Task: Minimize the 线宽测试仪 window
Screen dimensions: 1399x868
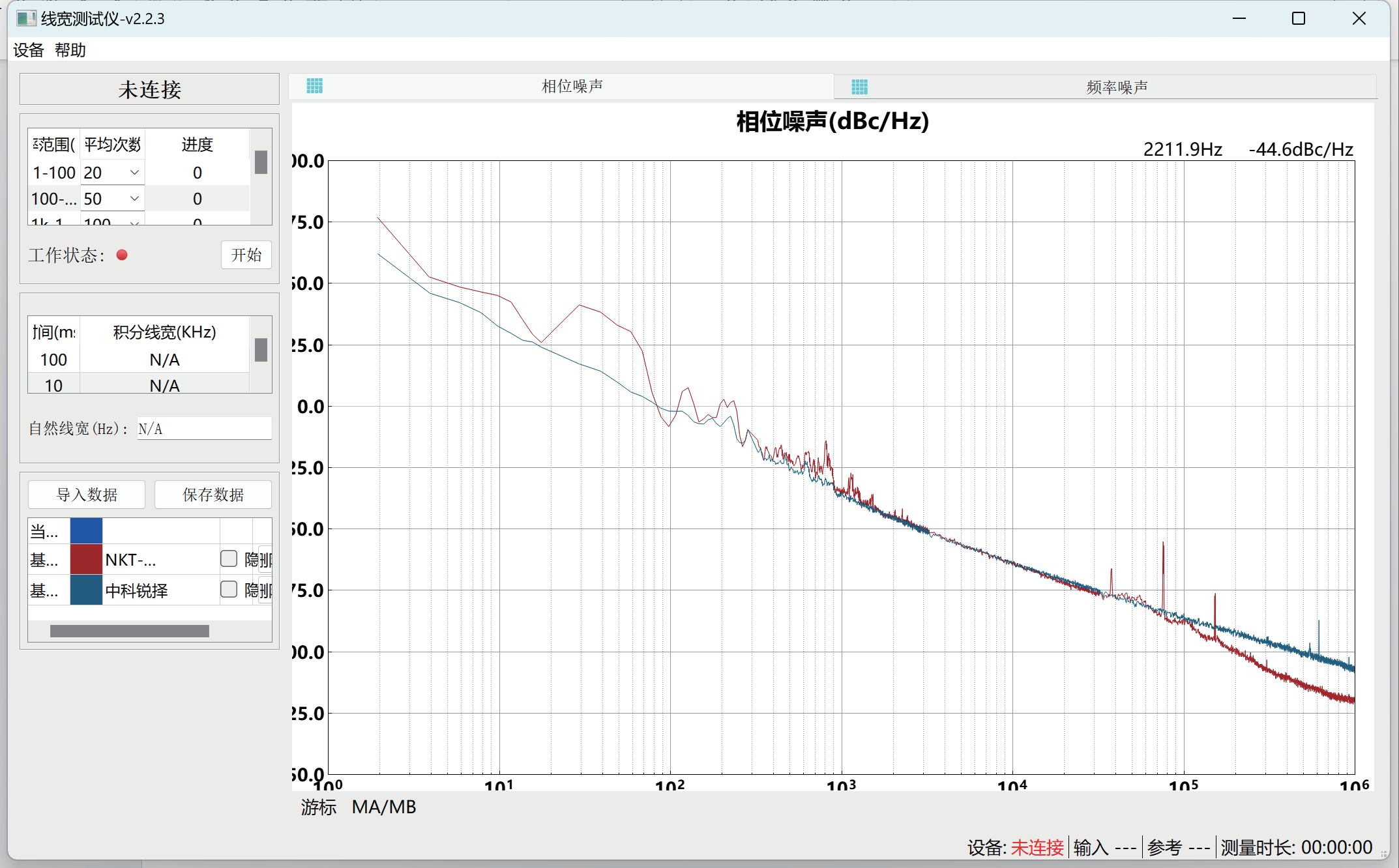Action: 1239,18
